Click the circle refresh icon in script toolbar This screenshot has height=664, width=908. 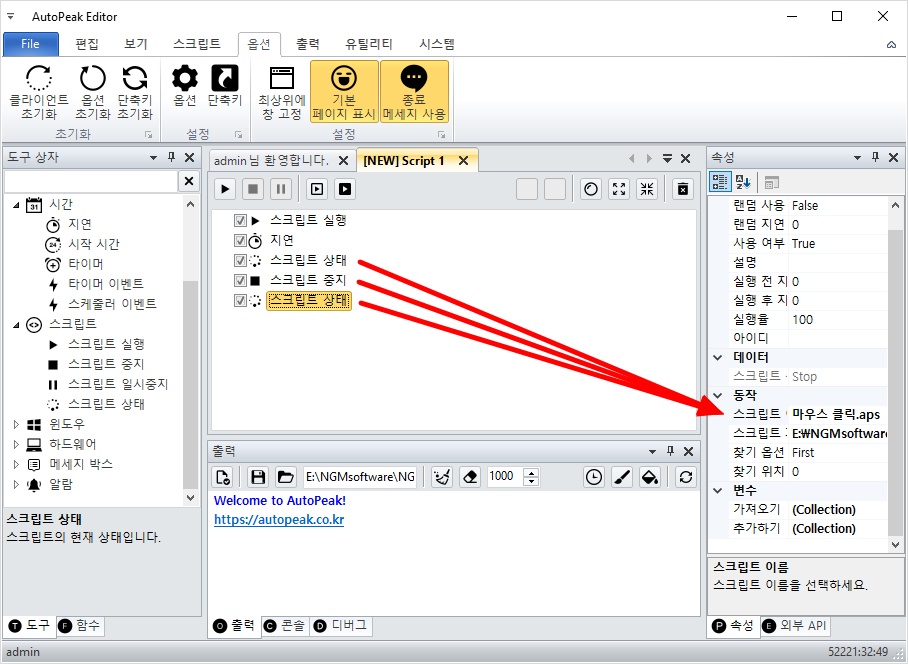coord(591,189)
